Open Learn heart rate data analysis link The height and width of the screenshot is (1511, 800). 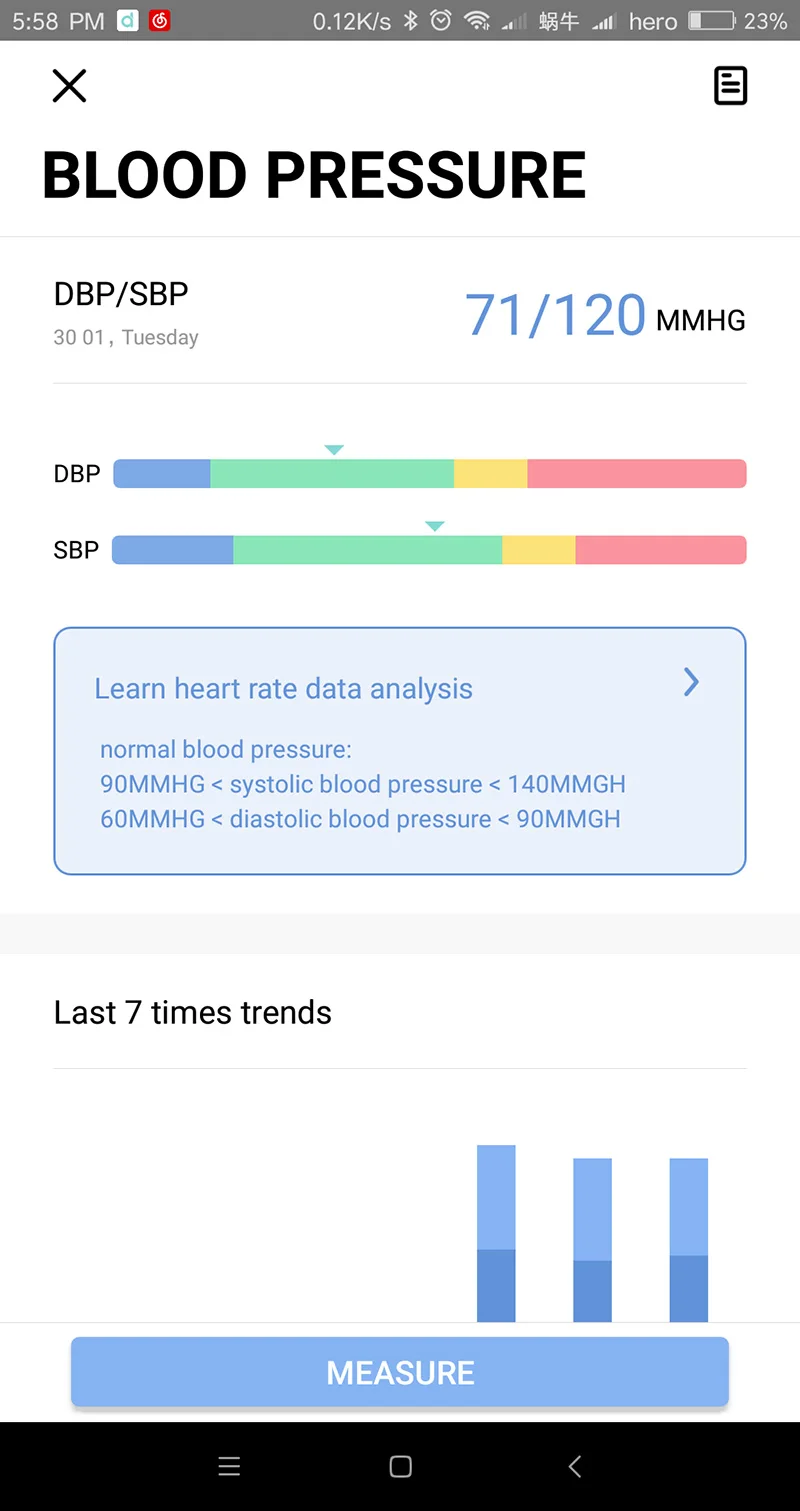coord(283,689)
